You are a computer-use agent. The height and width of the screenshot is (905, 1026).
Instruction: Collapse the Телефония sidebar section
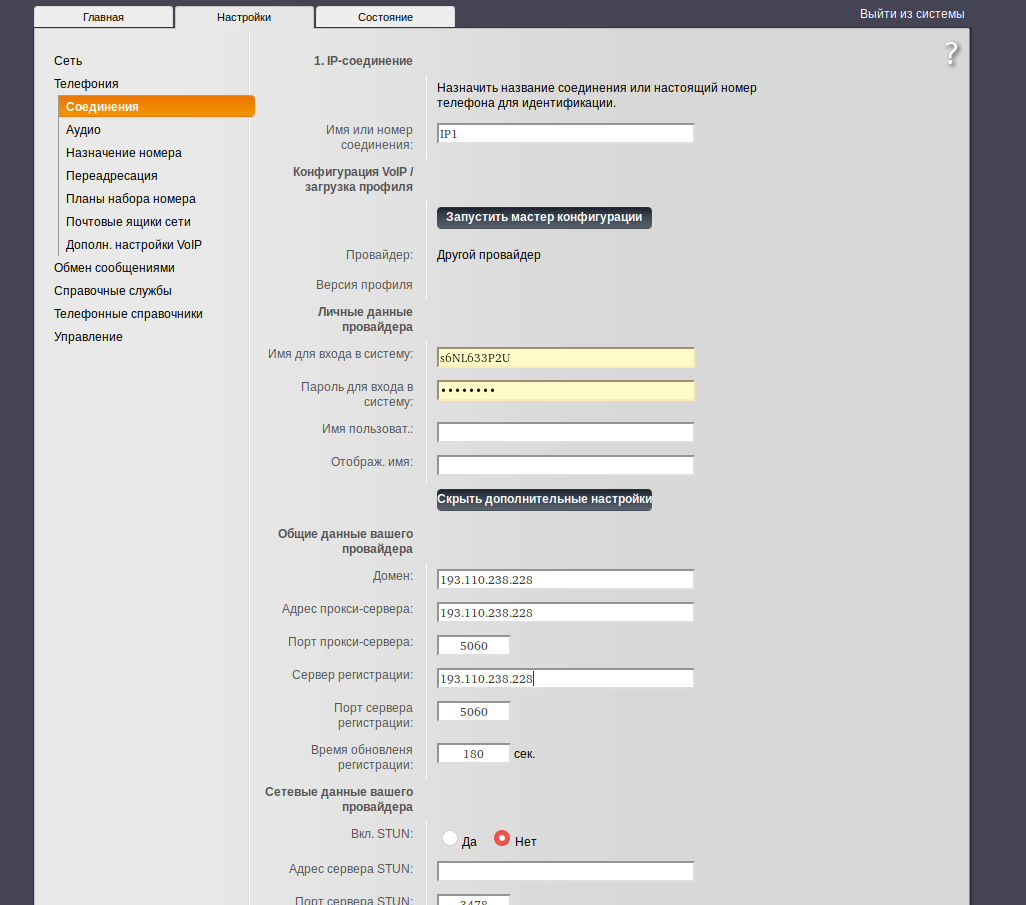[86, 84]
